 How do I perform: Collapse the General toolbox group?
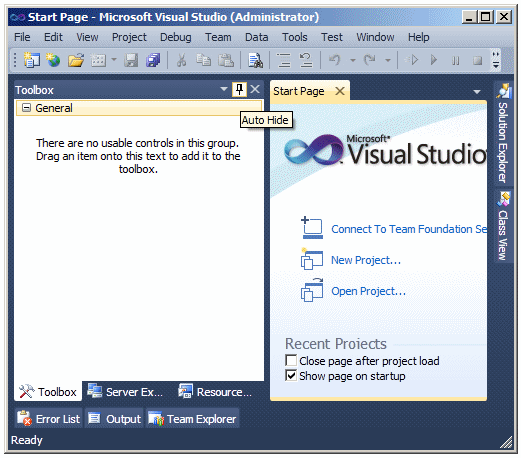pyautogui.click(x=26, y=108)
